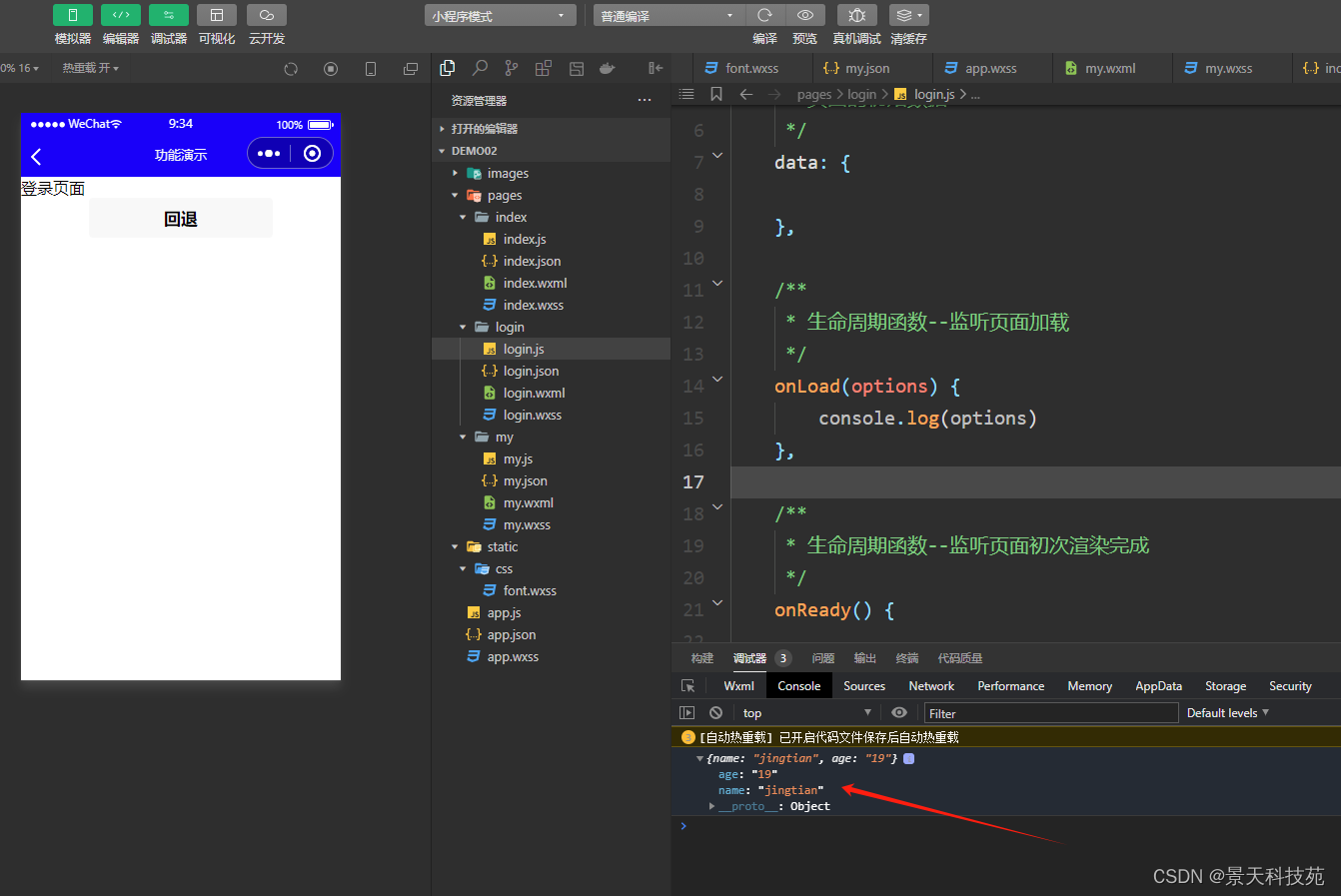The width and height of the screenshot is (1341, 896).
Task: Click the 回退 button in simulator
Action: pyautogui.click(x=181, y=218)
